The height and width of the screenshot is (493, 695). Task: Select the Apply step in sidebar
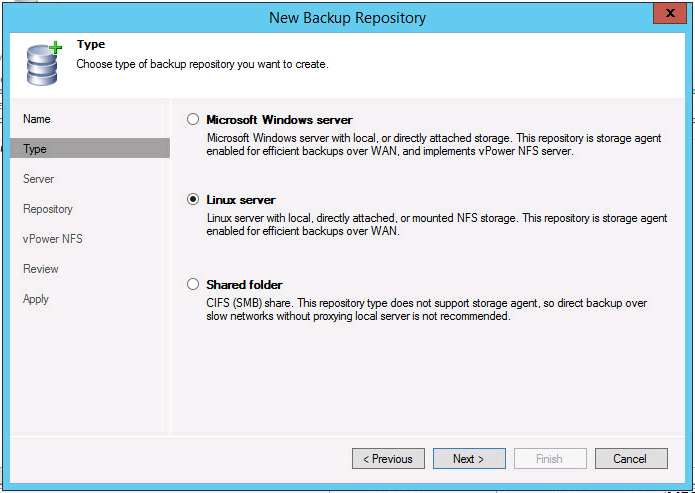[x=36, y=299]
